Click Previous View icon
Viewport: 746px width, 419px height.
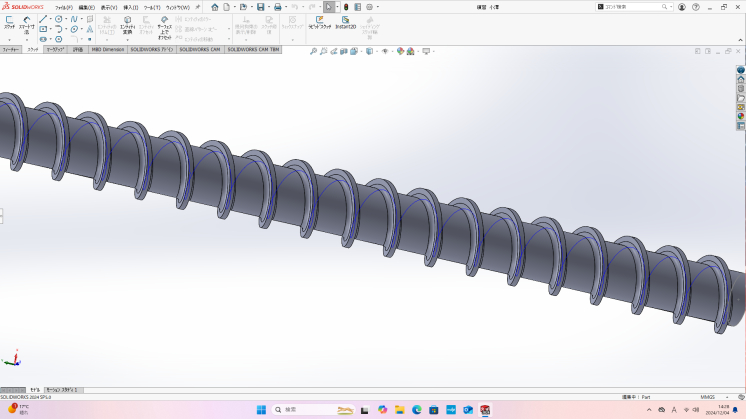334,51
